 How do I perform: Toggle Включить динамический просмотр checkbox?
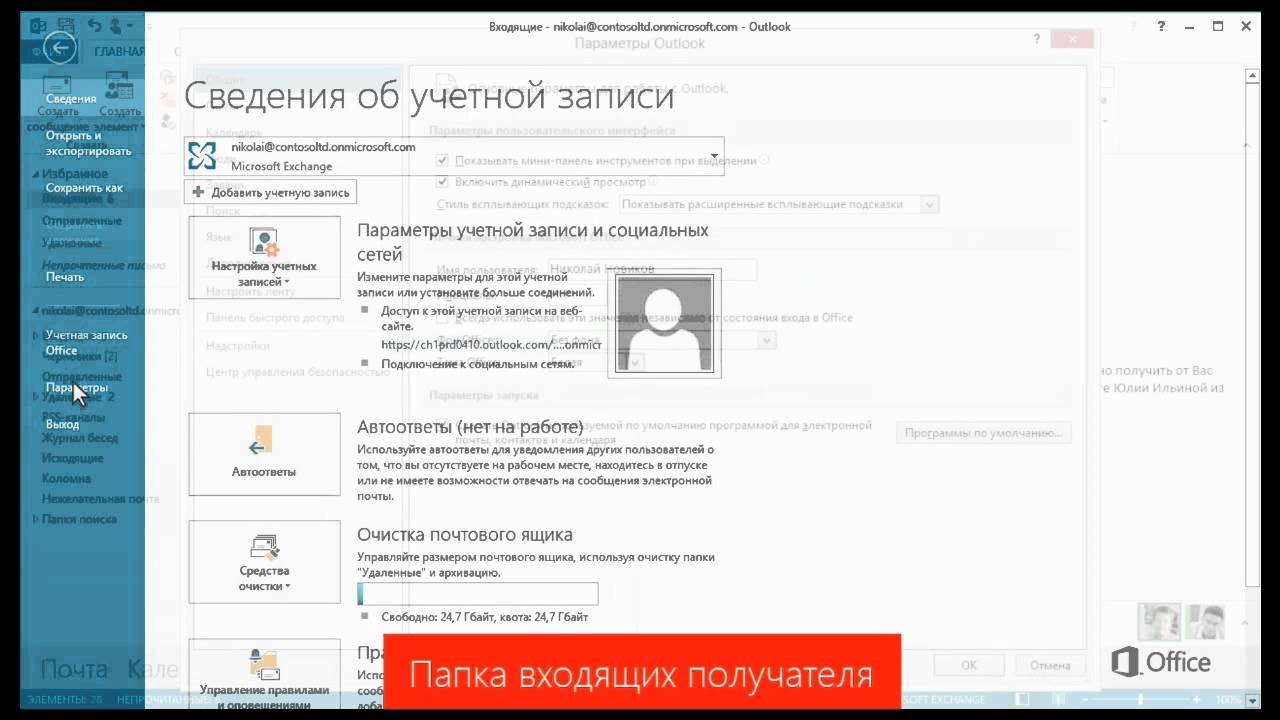point(442,182)
